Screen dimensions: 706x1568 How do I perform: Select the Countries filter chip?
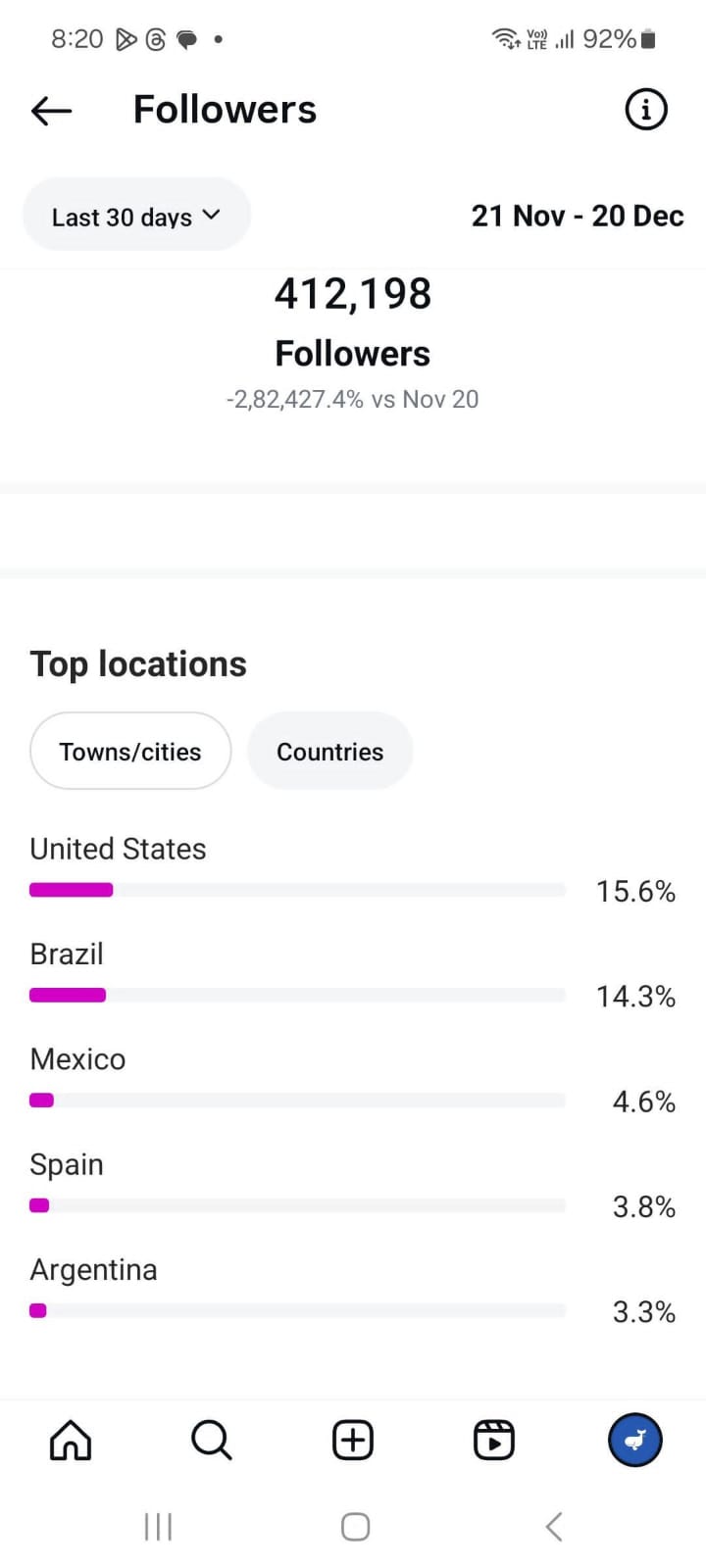click(x=329, y=752)
